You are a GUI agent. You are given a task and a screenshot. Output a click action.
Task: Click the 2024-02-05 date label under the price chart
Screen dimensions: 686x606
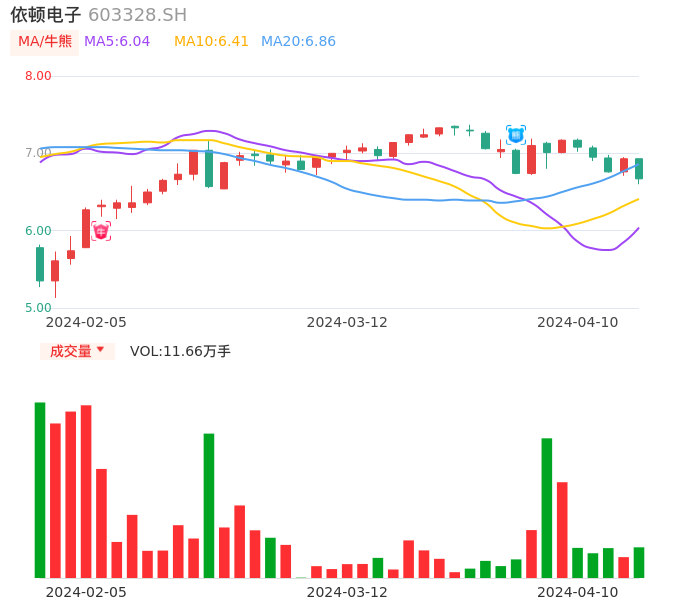point(86,322)
